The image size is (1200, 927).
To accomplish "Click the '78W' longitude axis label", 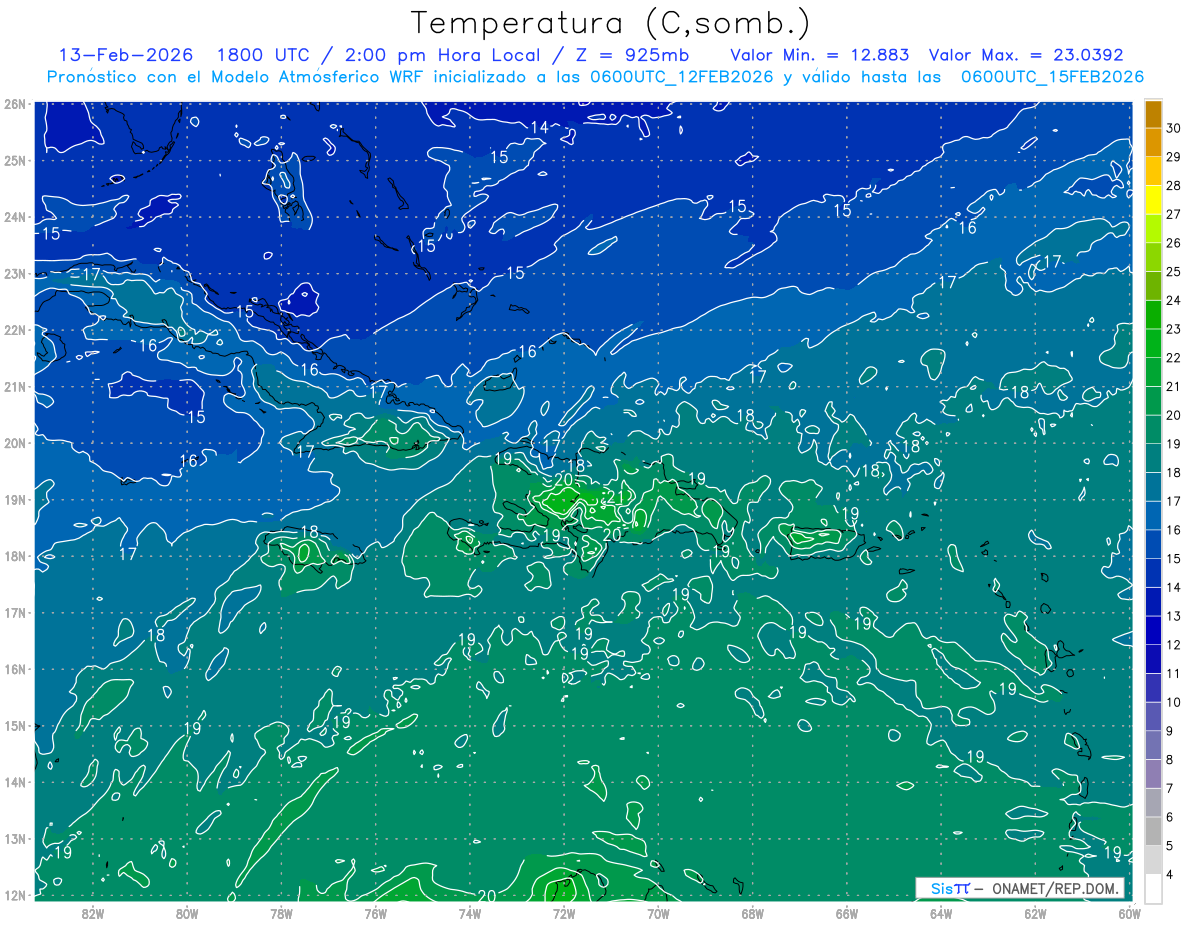I will point(281,912).
